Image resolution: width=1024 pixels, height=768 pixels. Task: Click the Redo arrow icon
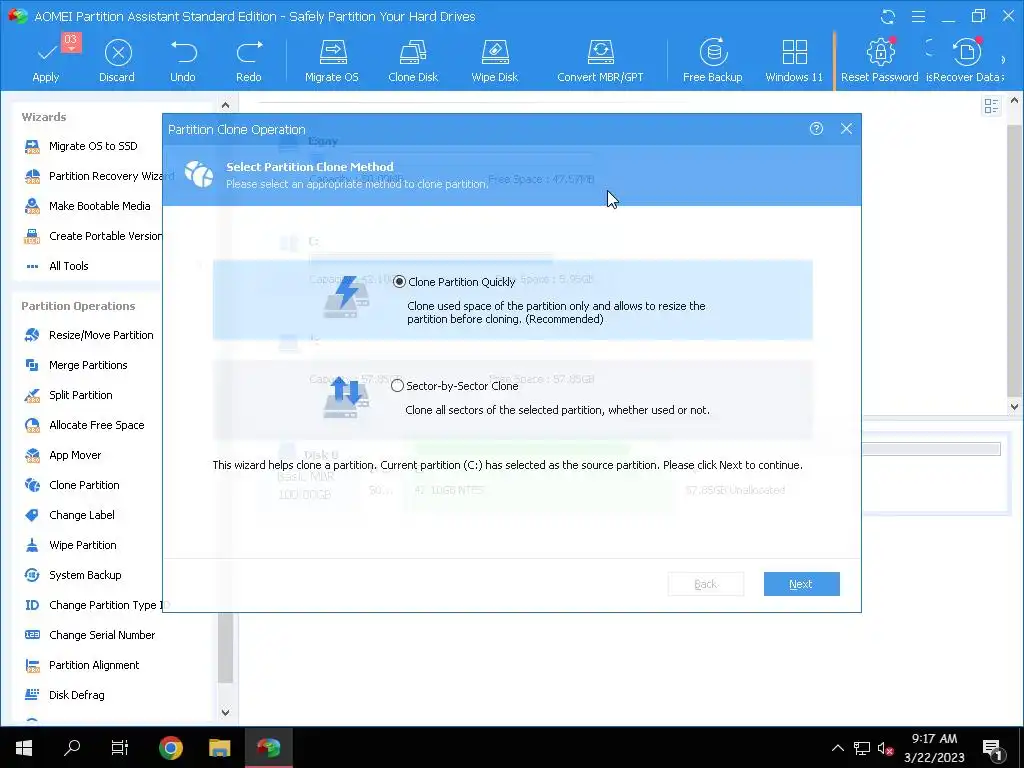[x=249, y=52]
